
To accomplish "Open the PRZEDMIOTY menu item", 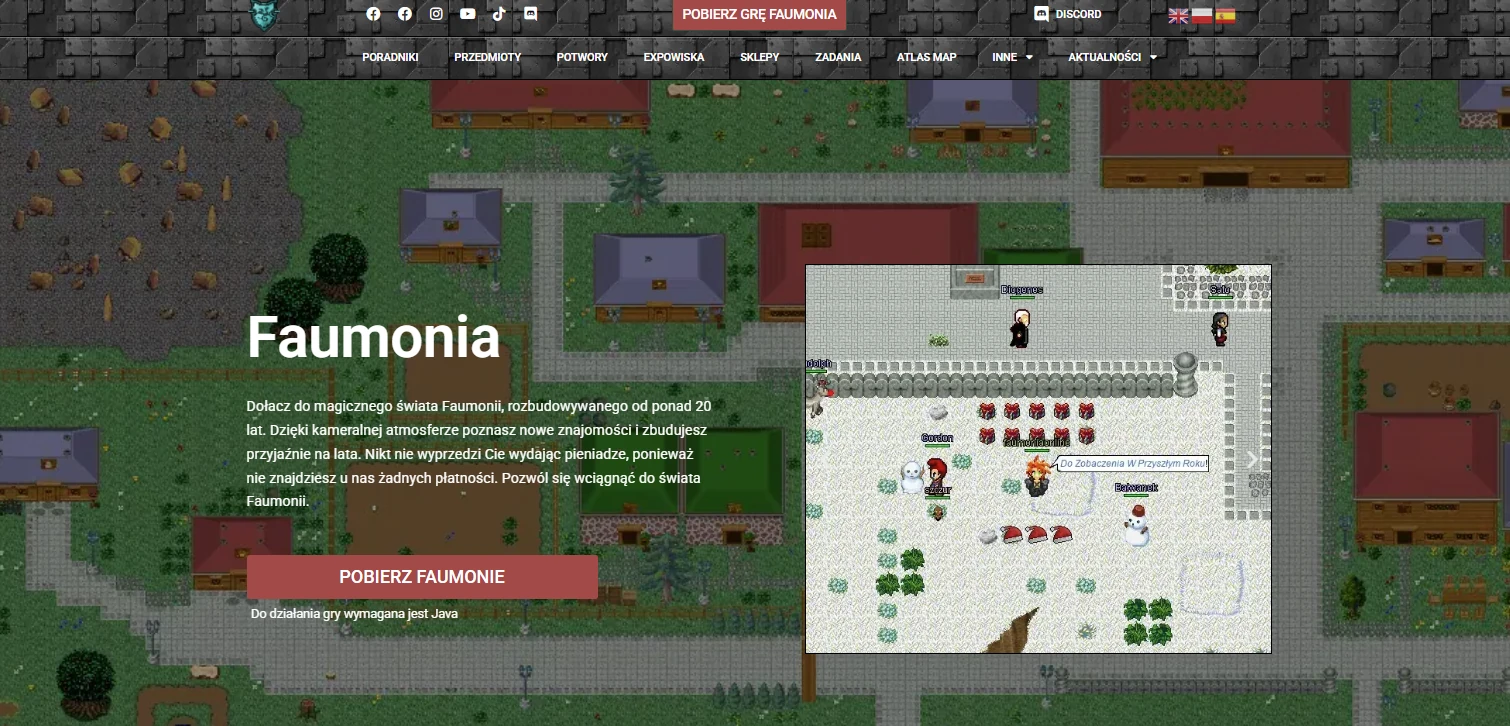I will pyautogui.click(x=487, y=57).
